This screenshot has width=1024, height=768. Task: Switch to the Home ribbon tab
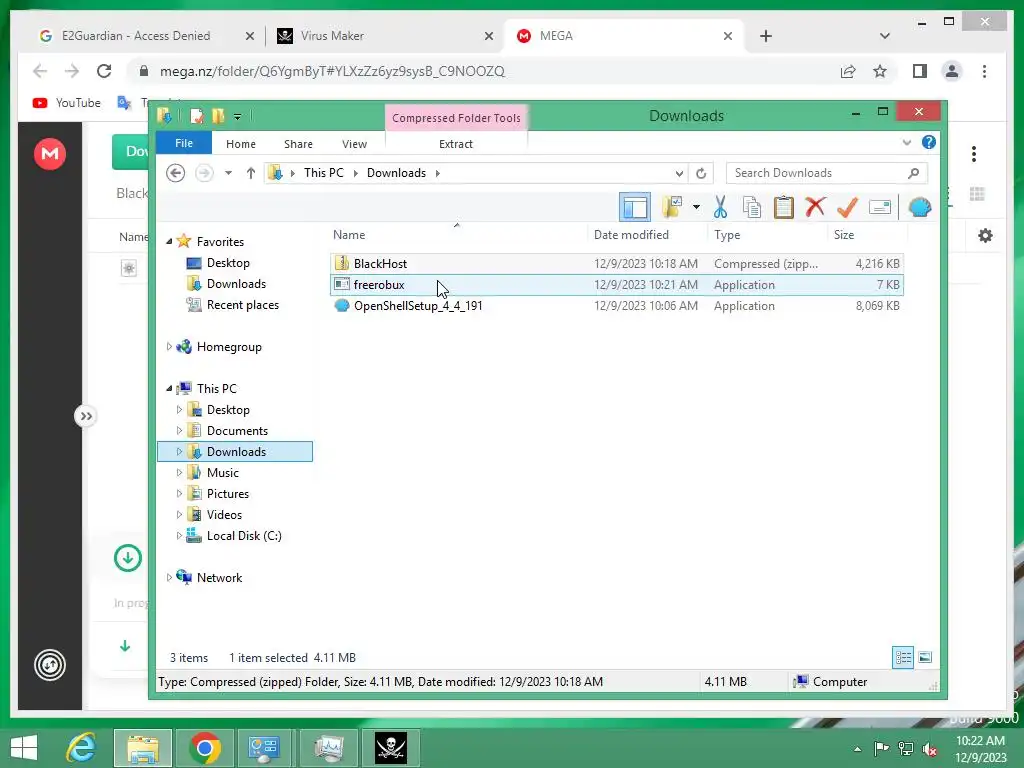240,144
